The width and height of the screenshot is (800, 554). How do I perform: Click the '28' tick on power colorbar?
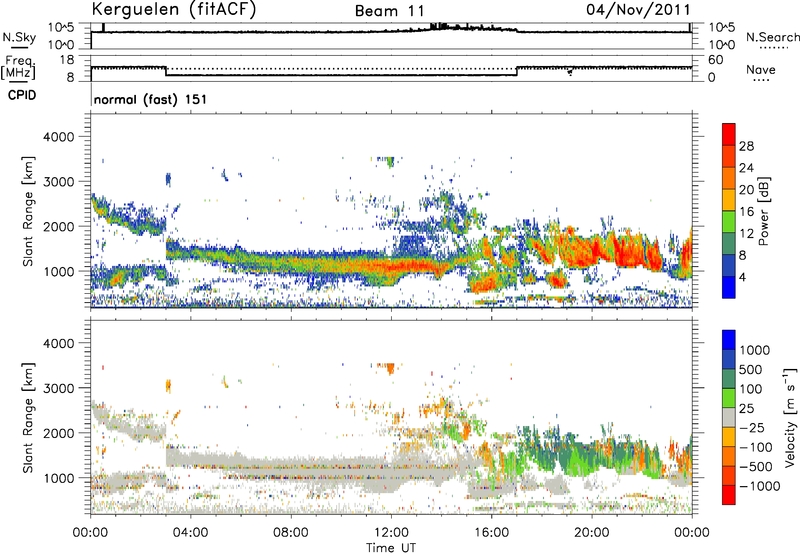[x=746, y=146]
